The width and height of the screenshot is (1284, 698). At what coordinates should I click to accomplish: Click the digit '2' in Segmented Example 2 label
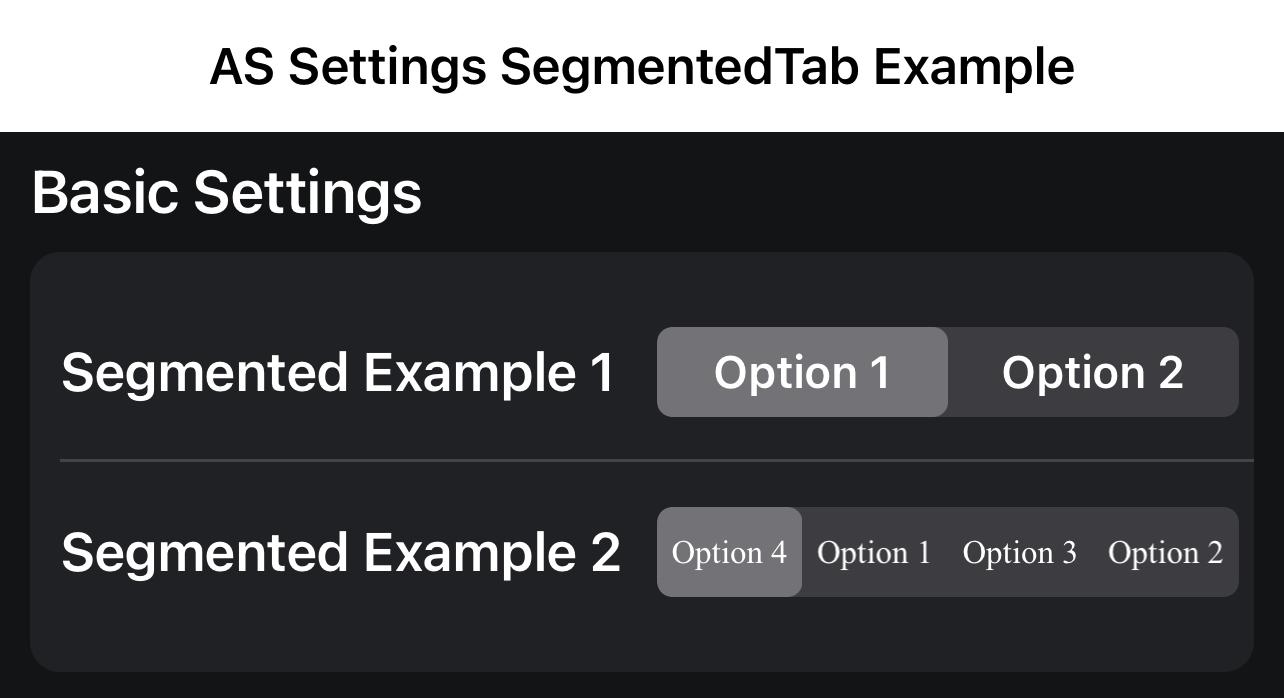604,552
